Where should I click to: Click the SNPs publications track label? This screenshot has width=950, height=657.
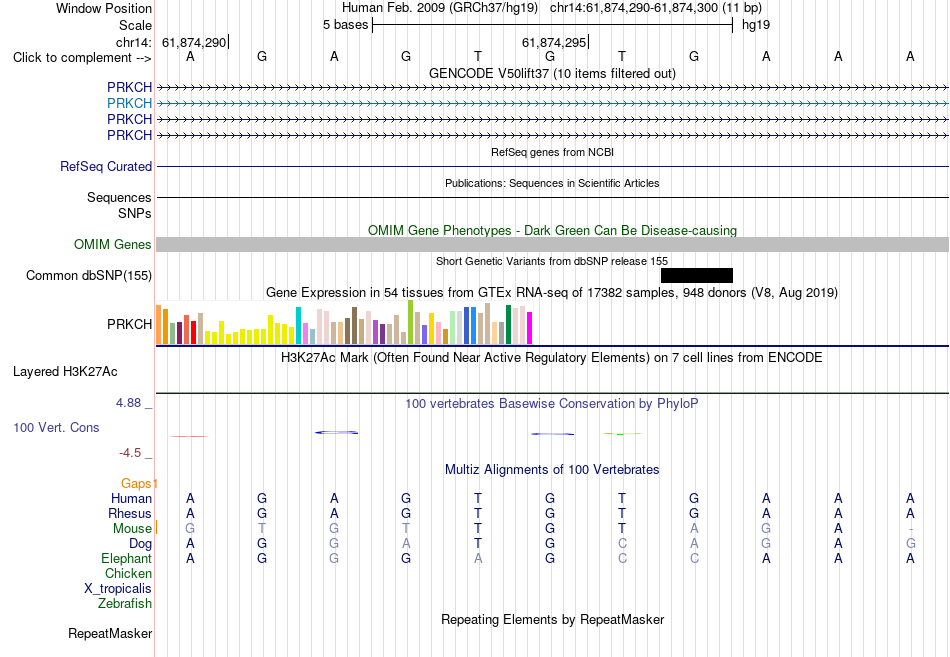coord(135,213)
